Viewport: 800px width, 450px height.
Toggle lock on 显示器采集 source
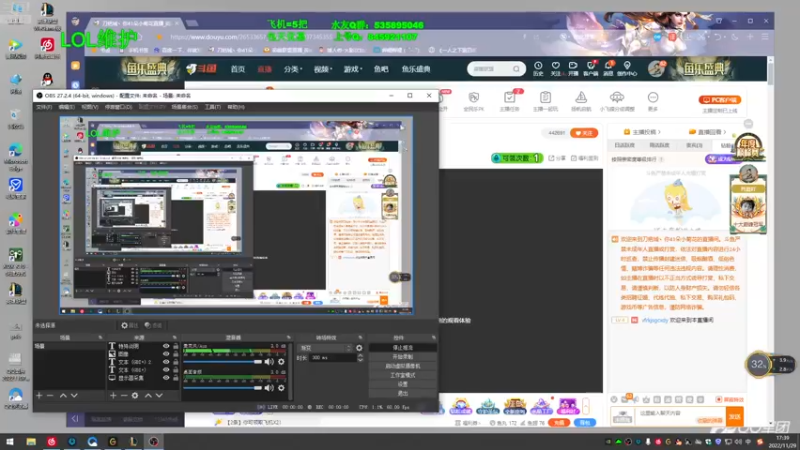(x=176, y=378)
